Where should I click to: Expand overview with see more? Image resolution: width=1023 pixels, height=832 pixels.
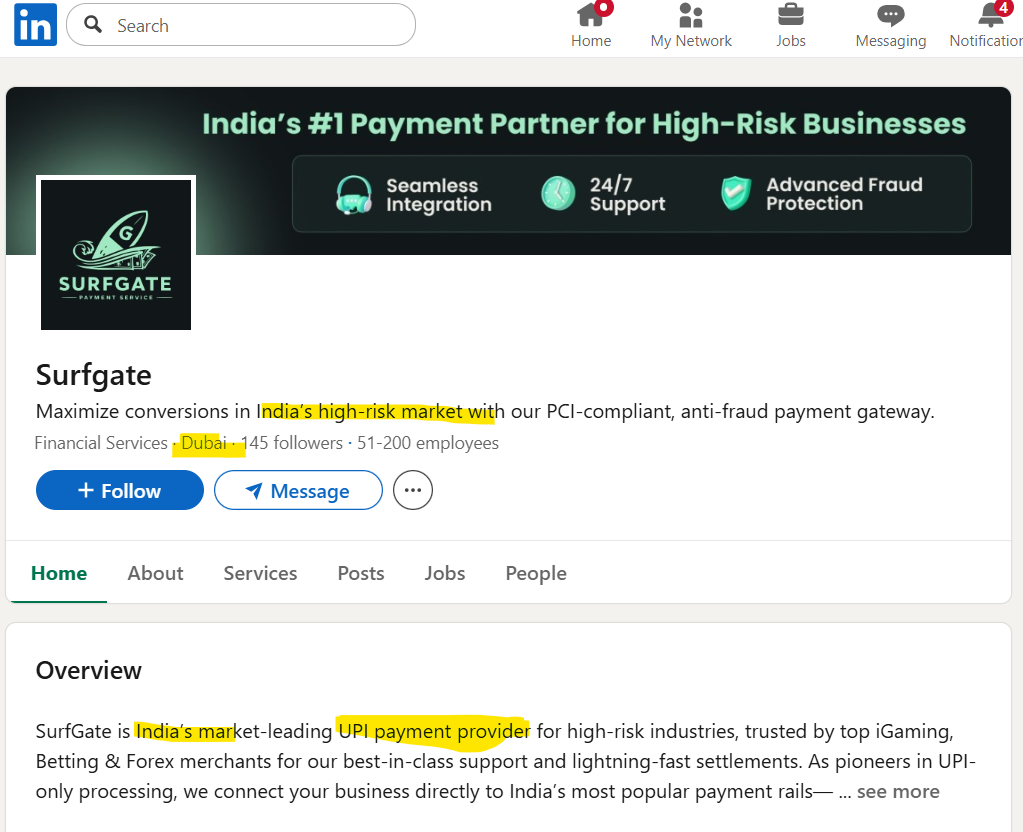tap(898, 791)
